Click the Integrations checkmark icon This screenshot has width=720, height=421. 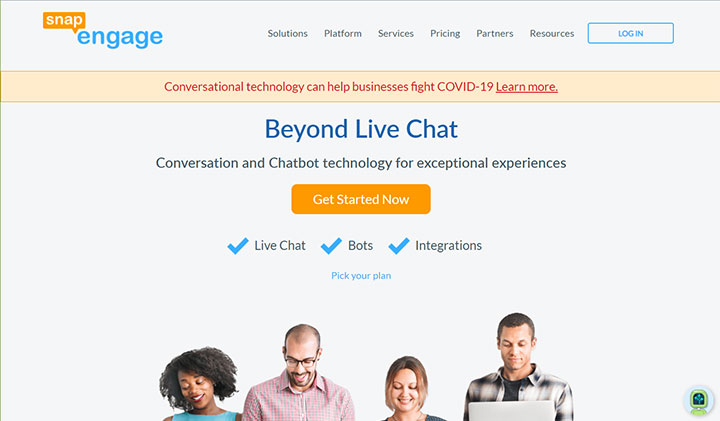click(399, 246)
